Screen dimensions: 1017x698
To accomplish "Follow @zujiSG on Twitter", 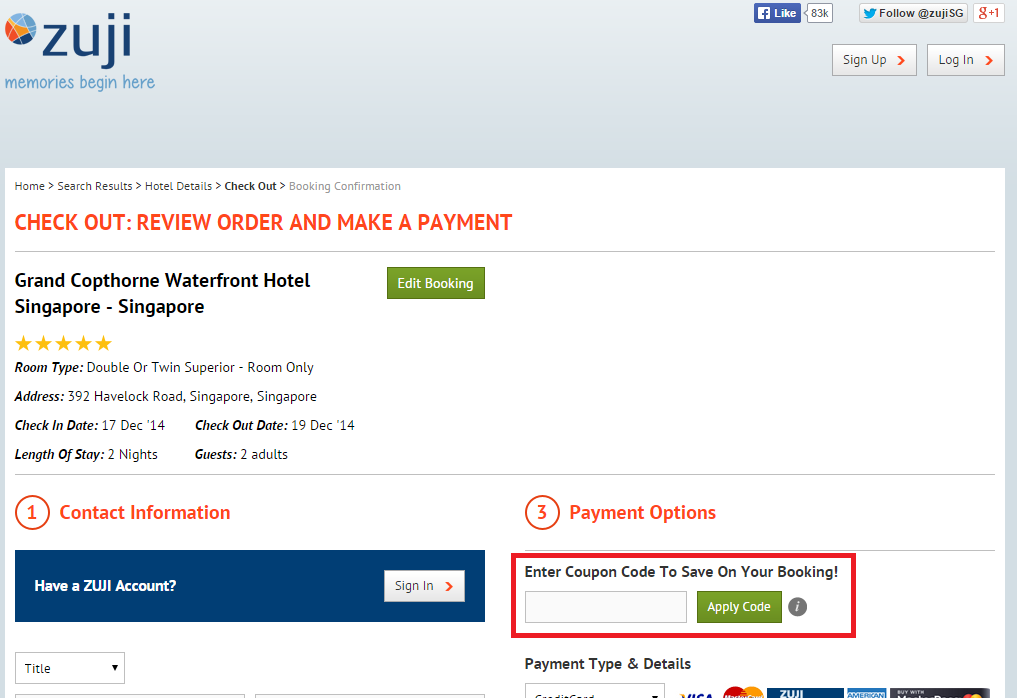I will (913, 13).
